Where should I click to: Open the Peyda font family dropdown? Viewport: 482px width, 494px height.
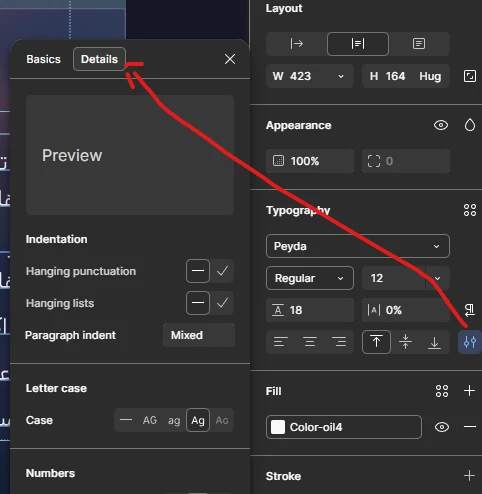358,246
